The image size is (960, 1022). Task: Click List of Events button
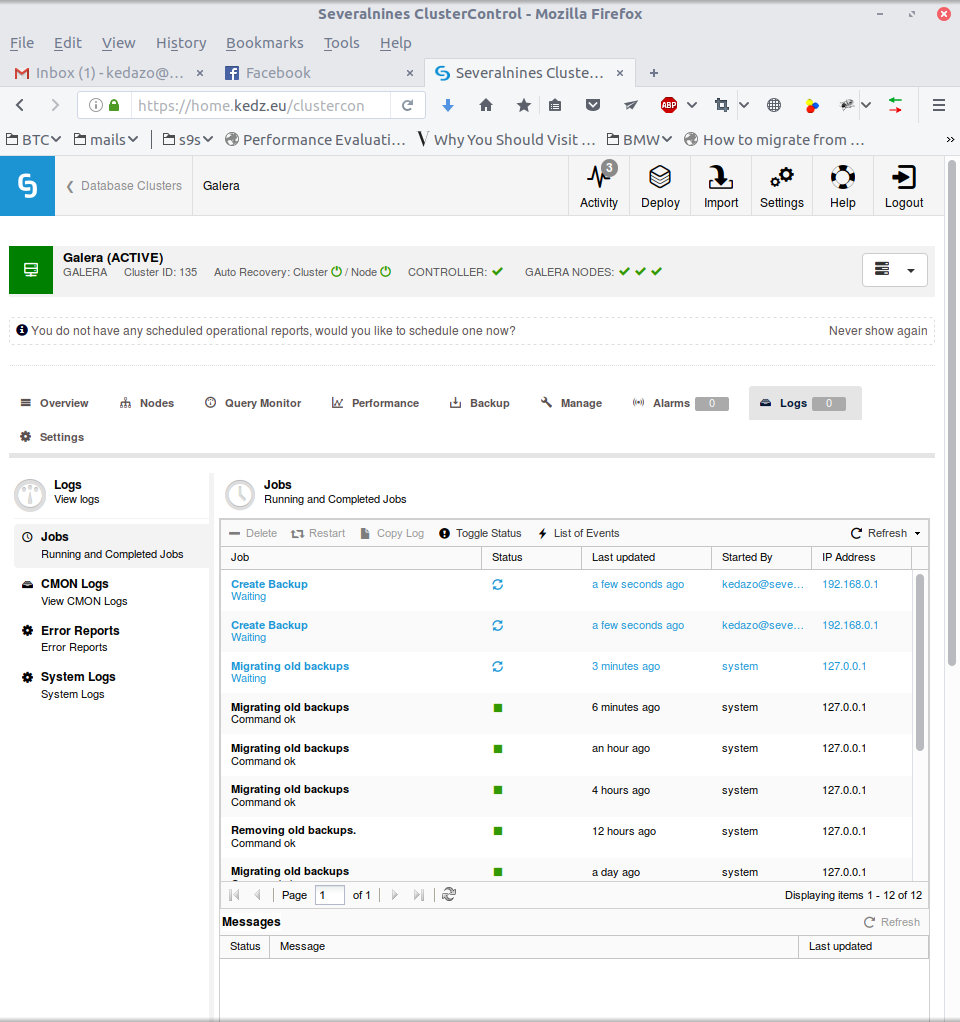tap(578, 533)
